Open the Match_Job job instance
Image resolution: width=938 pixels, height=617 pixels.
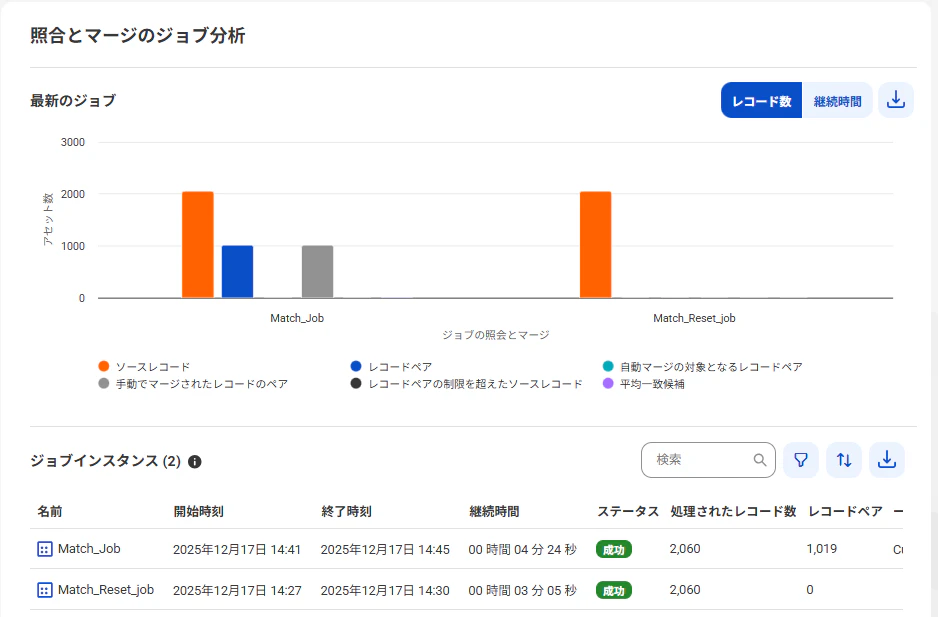(x=89, y=549)
